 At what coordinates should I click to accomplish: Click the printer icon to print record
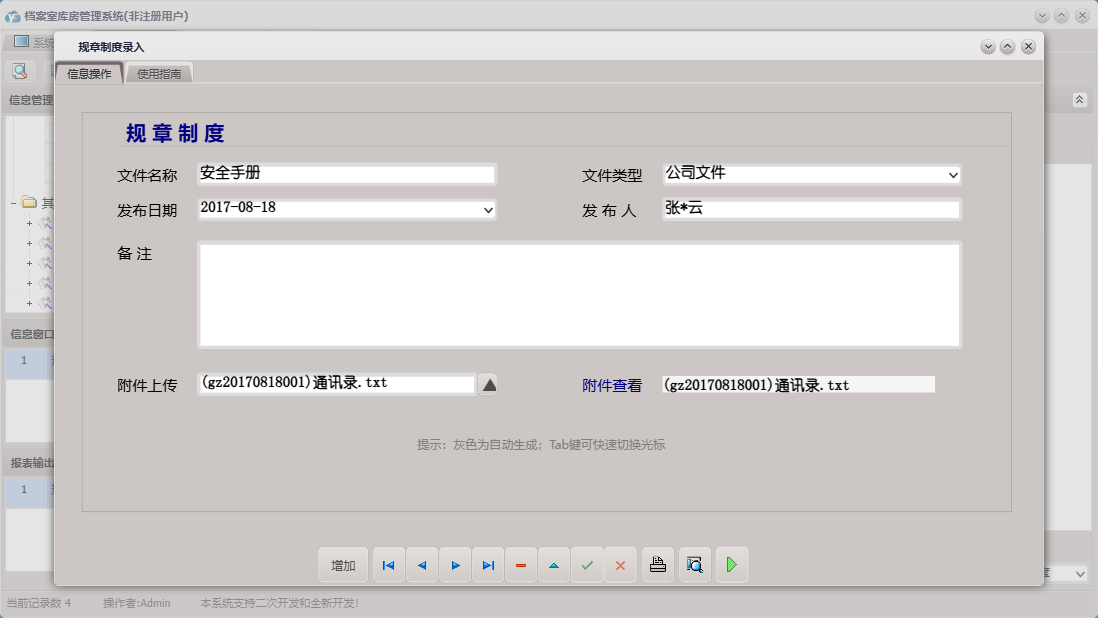tap(657, 565)
